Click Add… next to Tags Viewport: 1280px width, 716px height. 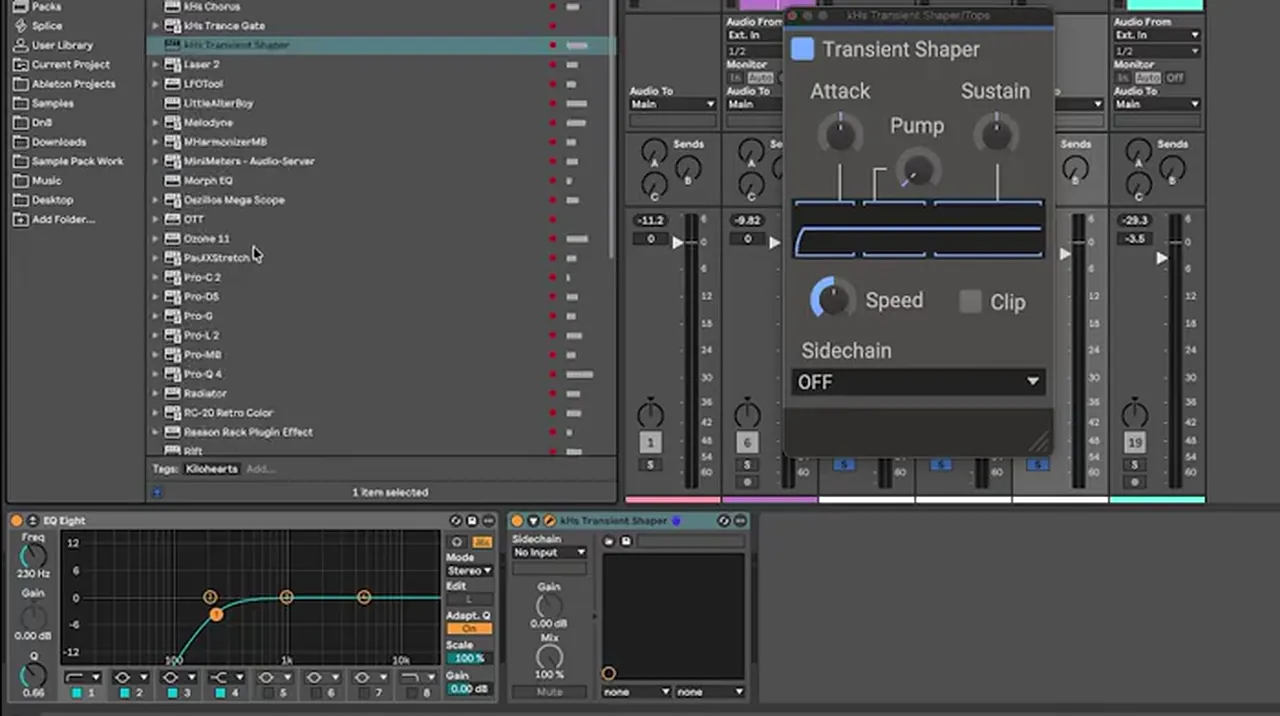pyautogui.click(x=260, y=469)
